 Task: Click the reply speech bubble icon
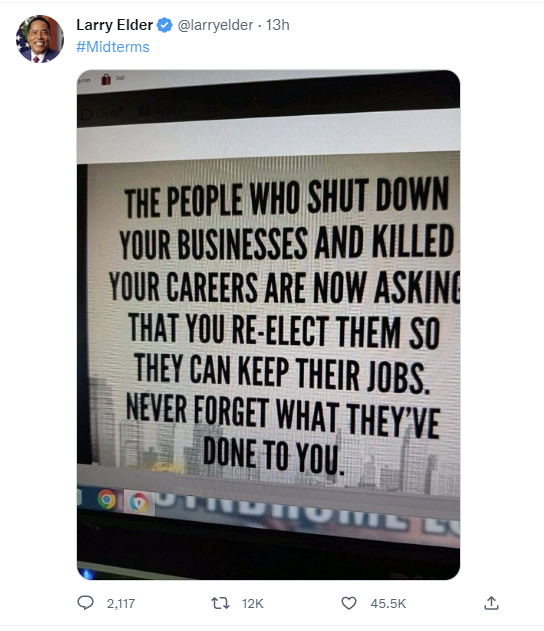(85, 603)
